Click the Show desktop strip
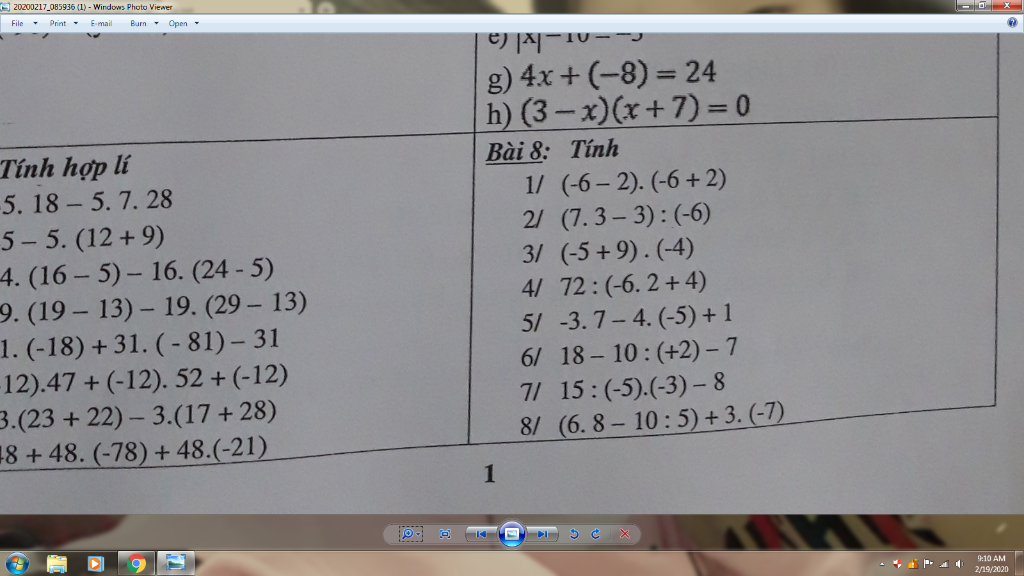 [1019, 564]
